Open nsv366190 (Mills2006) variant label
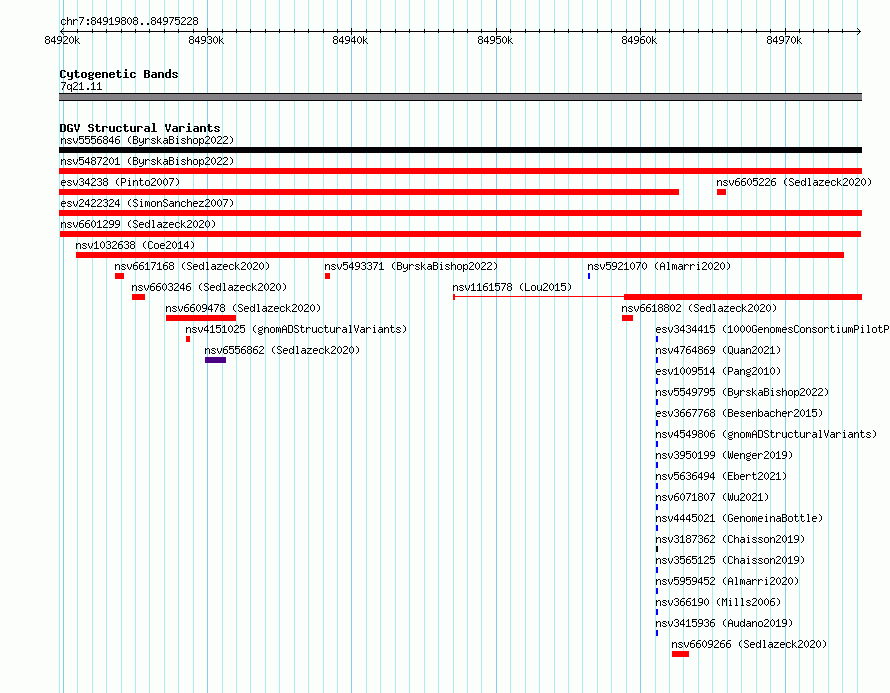Image resolution: width=890 pixels, height=693 pixels. [x=718, y=602]
